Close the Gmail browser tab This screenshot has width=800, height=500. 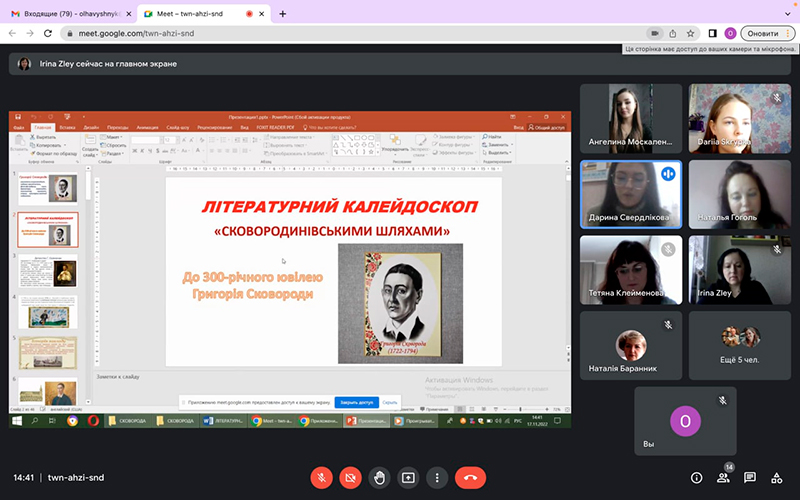(128, 14)
